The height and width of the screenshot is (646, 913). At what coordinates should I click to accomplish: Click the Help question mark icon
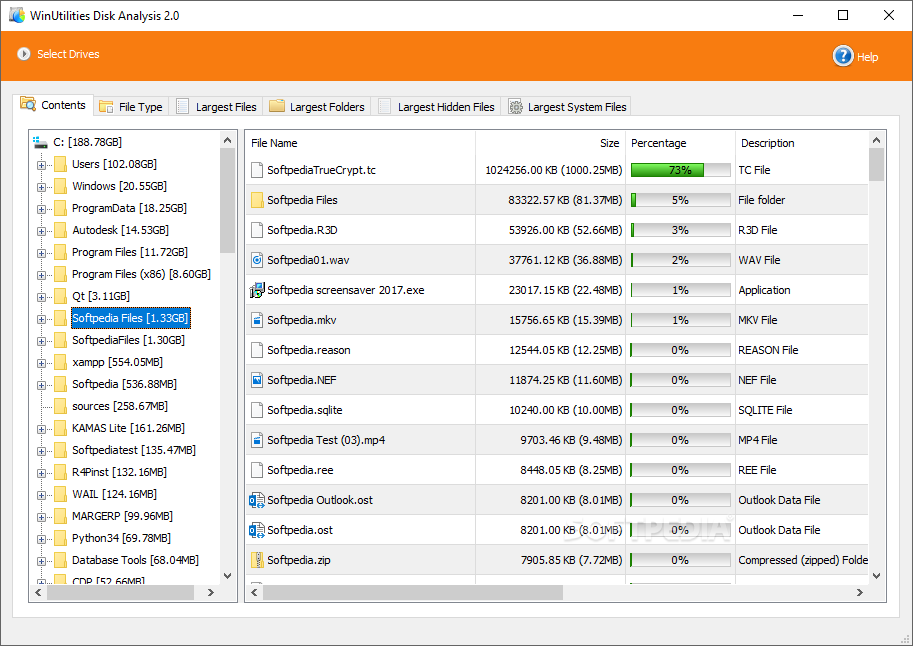pyautogui.click(x=843, y=56)
